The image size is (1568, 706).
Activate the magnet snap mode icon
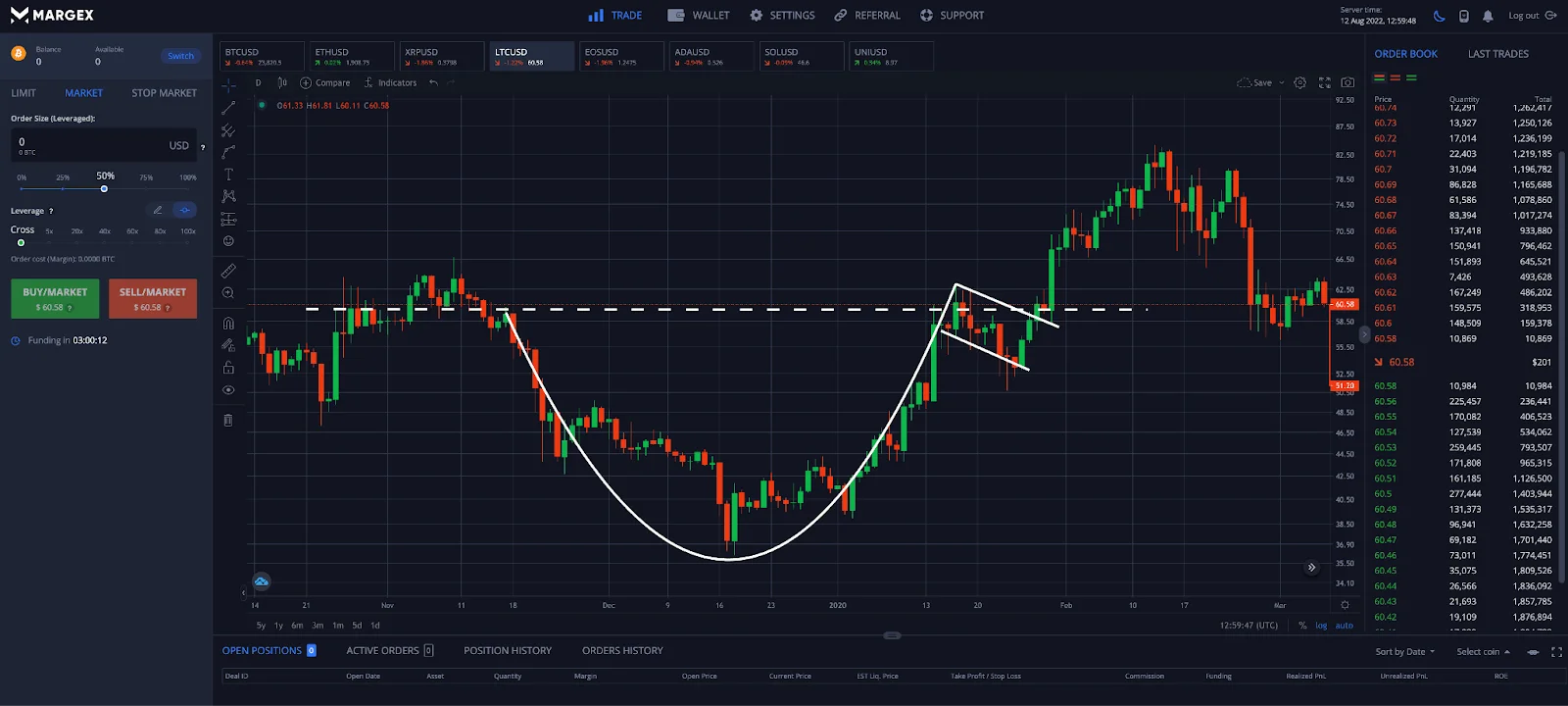(228, 323)
